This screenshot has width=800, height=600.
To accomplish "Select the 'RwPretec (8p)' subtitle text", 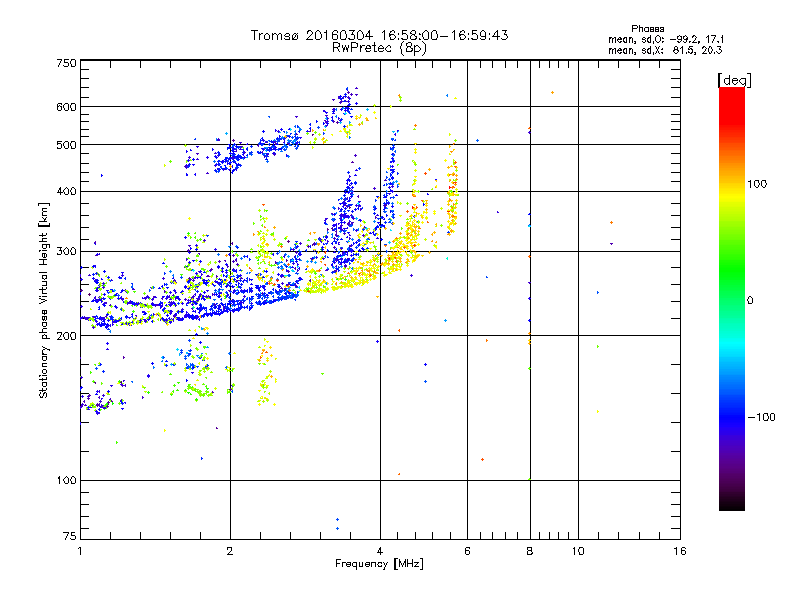I will [379, 48].
